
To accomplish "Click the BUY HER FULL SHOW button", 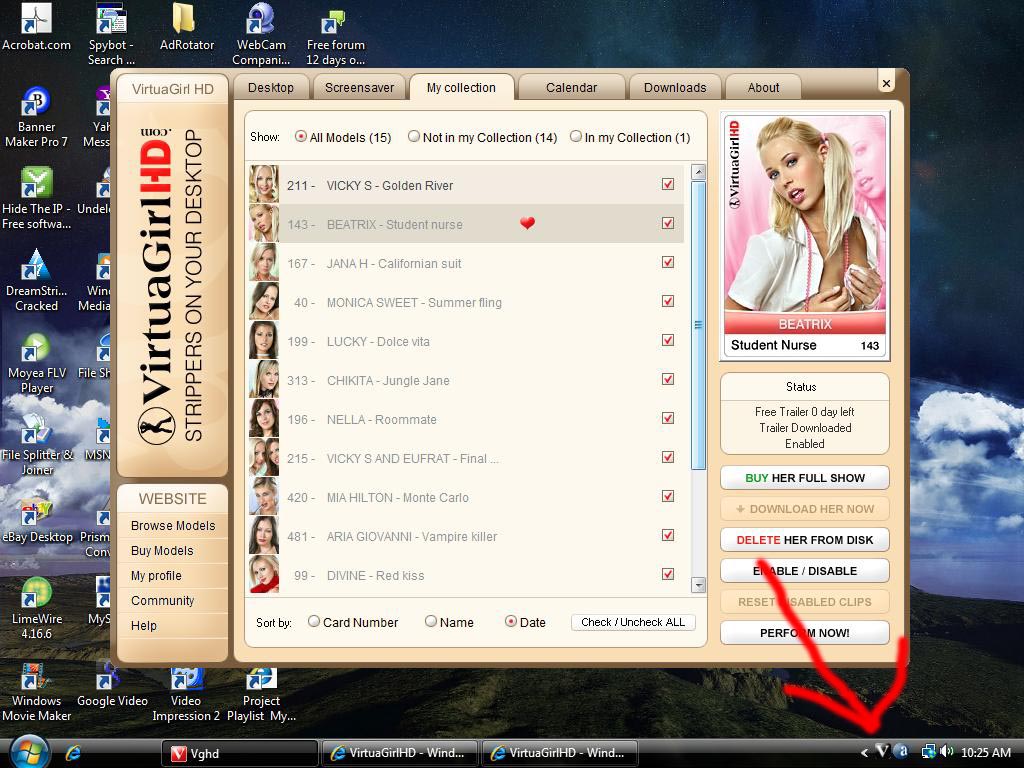I will point(805,478).
